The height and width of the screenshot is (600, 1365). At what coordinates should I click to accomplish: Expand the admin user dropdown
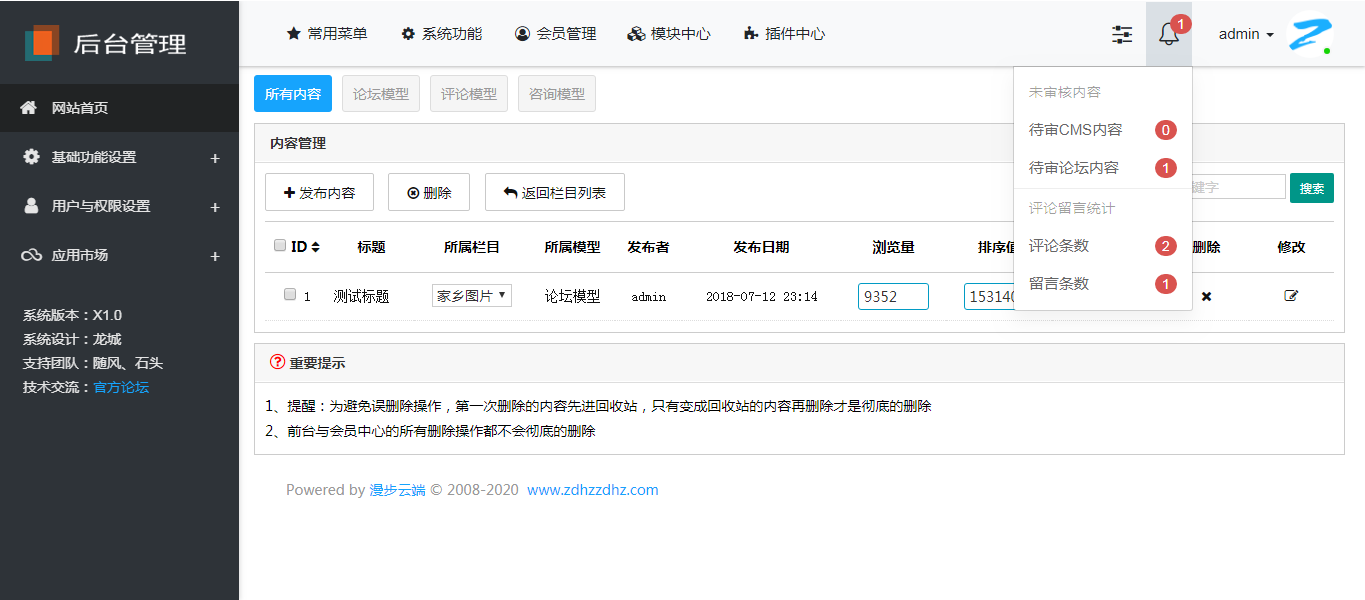coord(1246,34)
